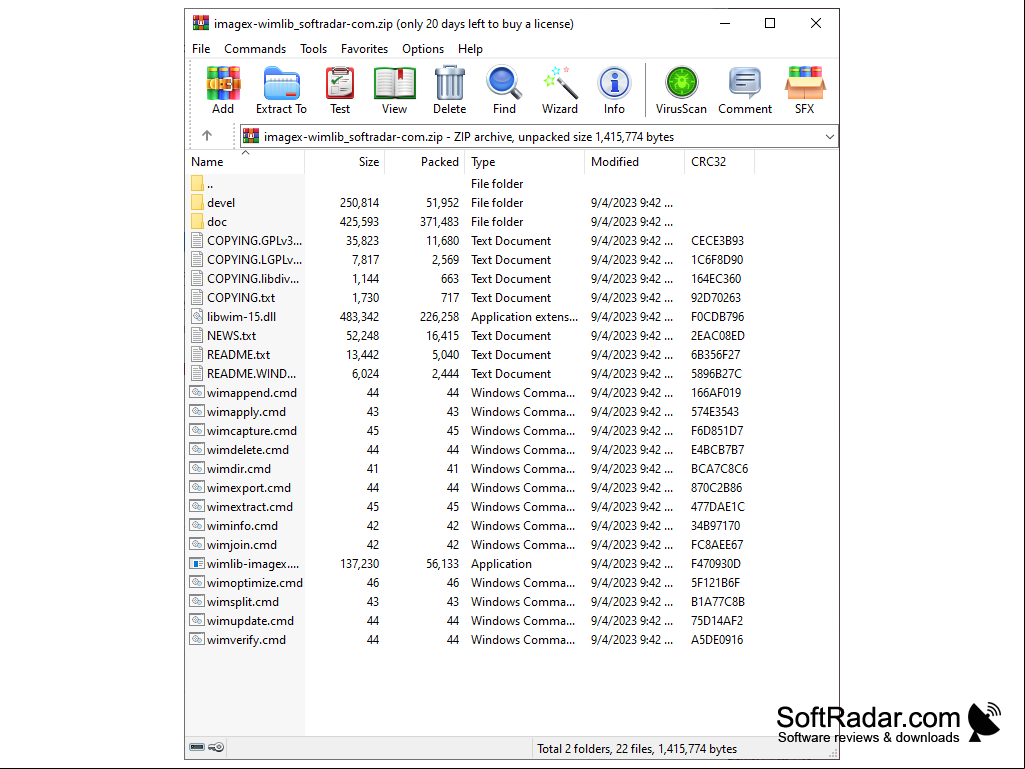
Task: Sort by CRC32 column header
Action: [720, 162]
